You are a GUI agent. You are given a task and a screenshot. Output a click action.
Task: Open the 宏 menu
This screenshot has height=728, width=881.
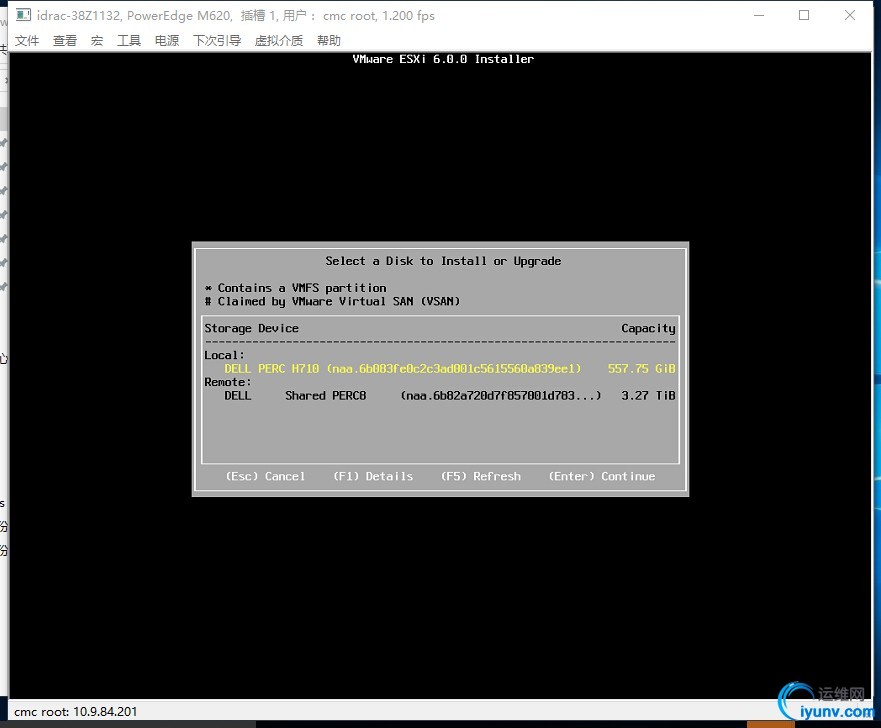pyautogui.click(x=97, y=40)
